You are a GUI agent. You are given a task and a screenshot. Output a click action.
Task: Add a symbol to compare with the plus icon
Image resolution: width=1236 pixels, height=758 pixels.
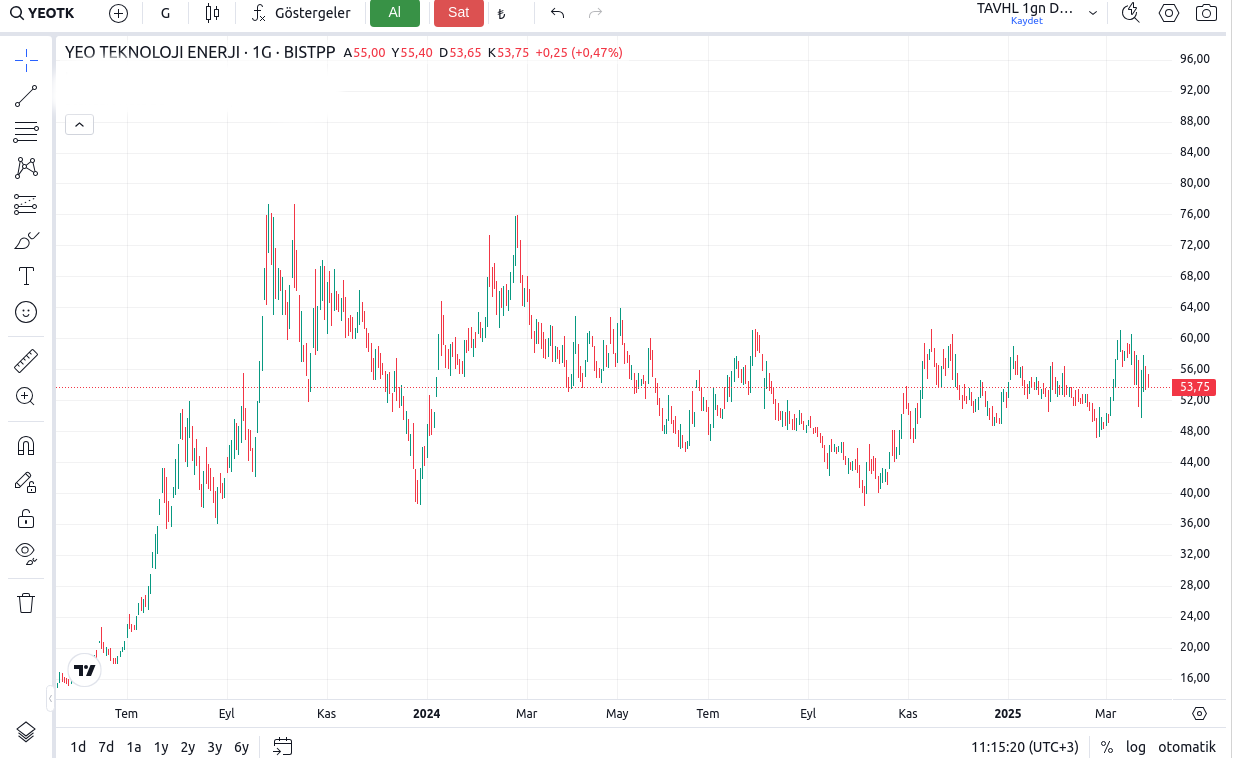point(118,13)
